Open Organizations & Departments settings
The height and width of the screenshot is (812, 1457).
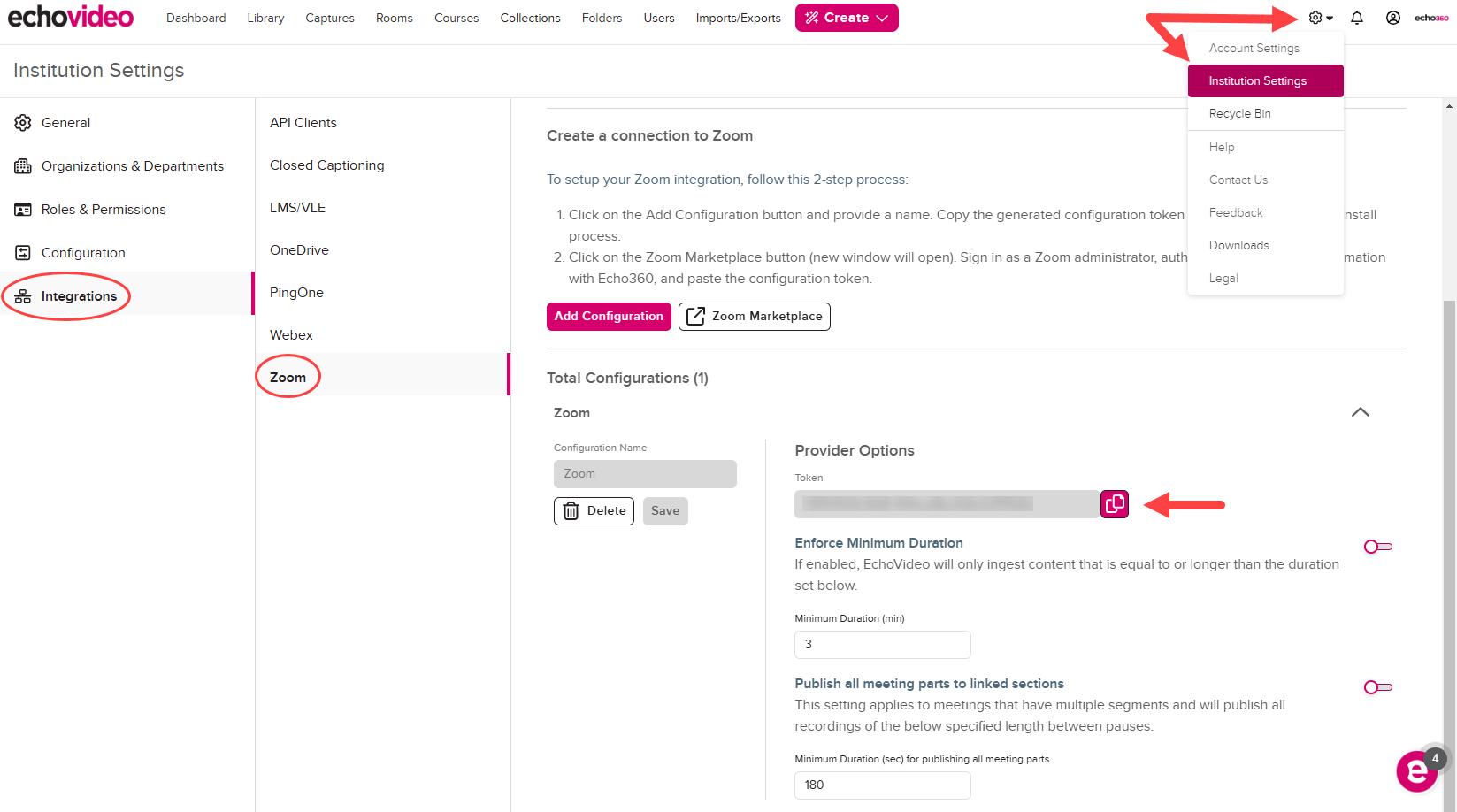click(x=127, y=166)
